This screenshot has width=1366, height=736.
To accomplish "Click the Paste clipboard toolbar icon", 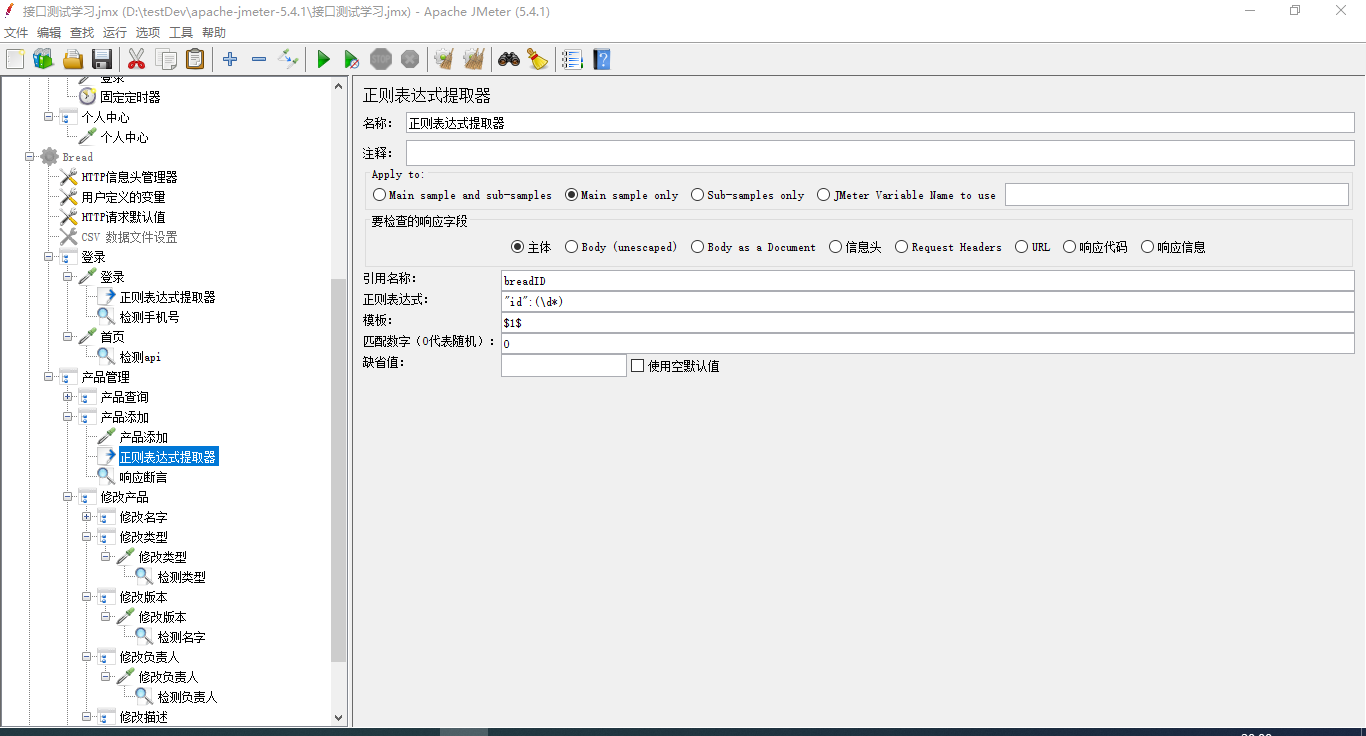I will click(x=195, y=60).
